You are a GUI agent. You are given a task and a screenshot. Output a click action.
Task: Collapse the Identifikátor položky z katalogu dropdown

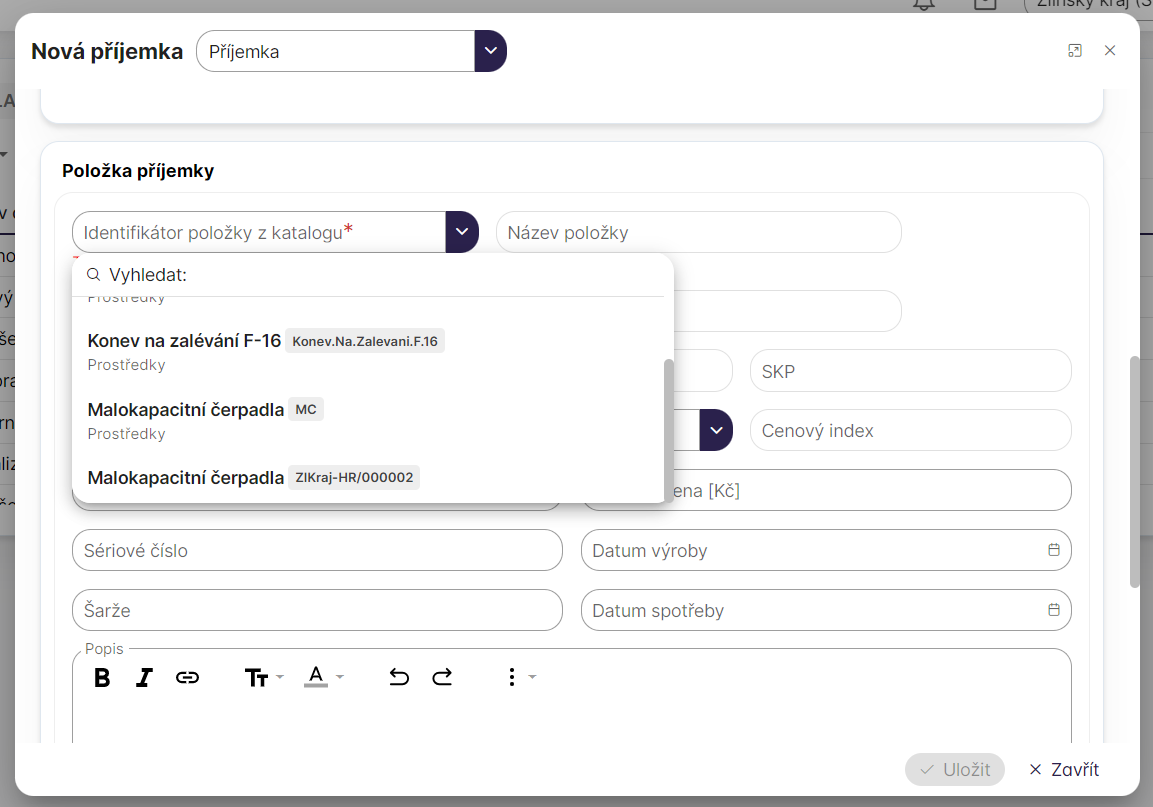(x=461, y=232)
